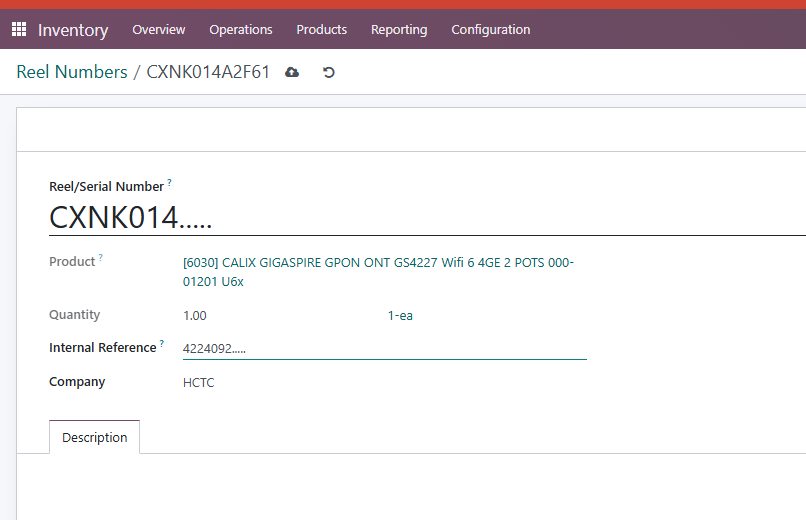806x520 pixels.
Task: Edit the Reel/Serial Number field CXNK014
Action: (427, 217)
